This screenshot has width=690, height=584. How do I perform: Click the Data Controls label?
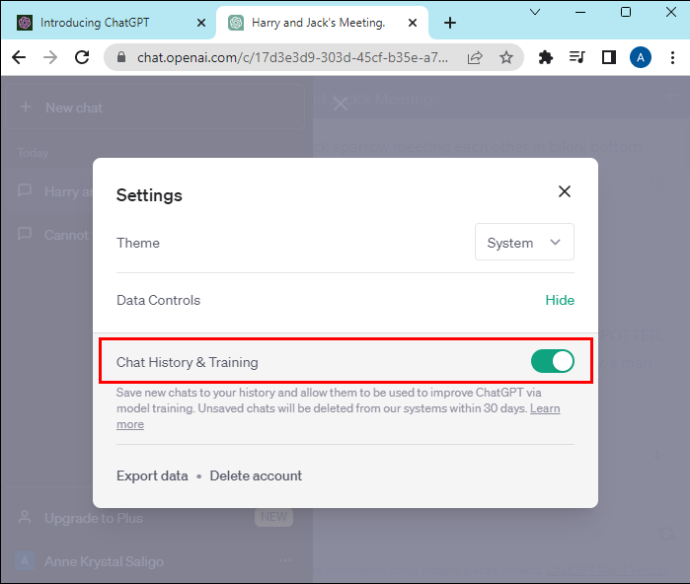[x=158, y=300]
